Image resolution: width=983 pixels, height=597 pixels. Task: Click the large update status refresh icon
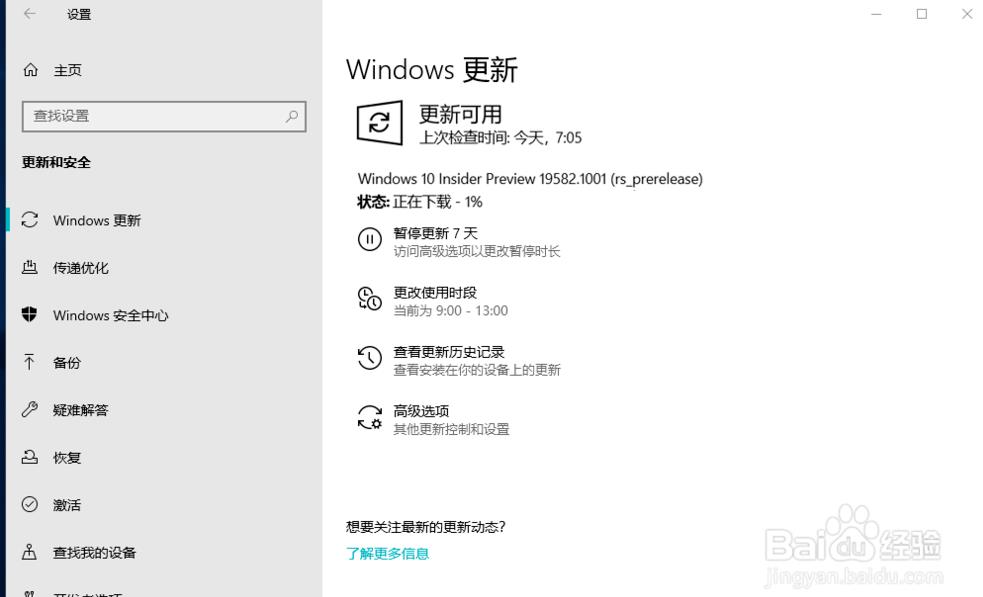click(379, 122)
